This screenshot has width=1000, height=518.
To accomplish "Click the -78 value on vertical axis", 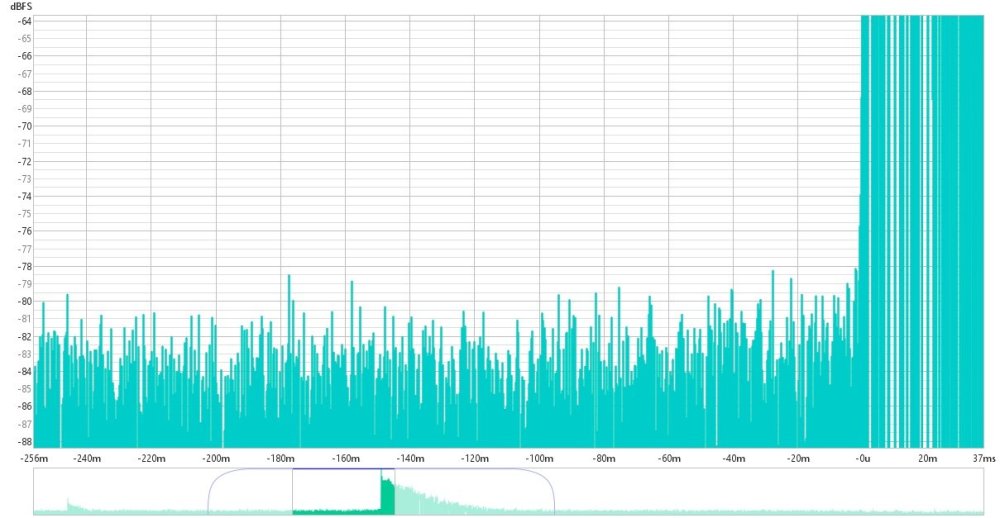I will point(24,267).
